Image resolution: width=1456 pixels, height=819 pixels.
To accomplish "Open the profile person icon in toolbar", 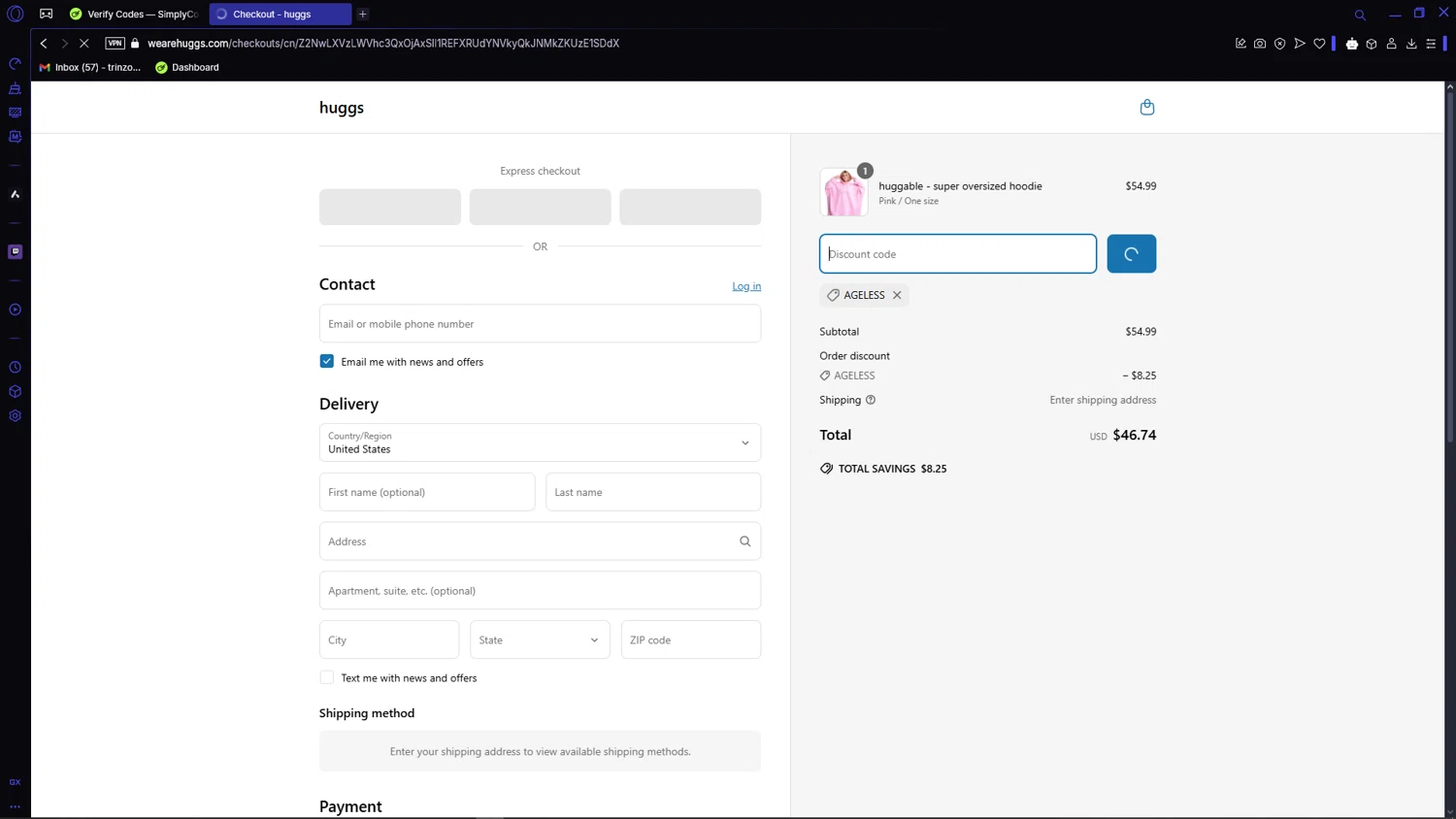I will [x=1392, y=44].
